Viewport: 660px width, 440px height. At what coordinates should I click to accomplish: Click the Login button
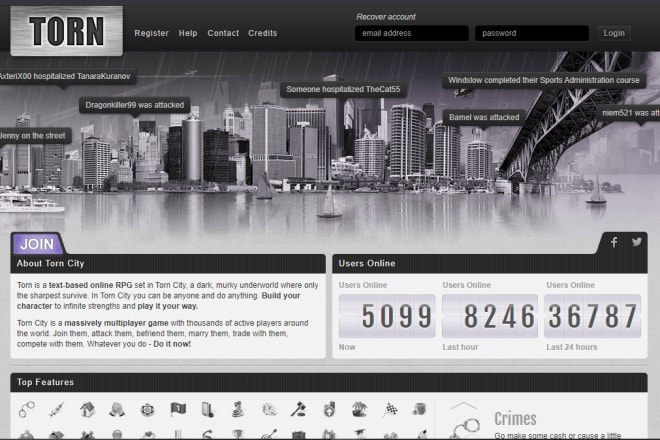(x=614, y=33)
